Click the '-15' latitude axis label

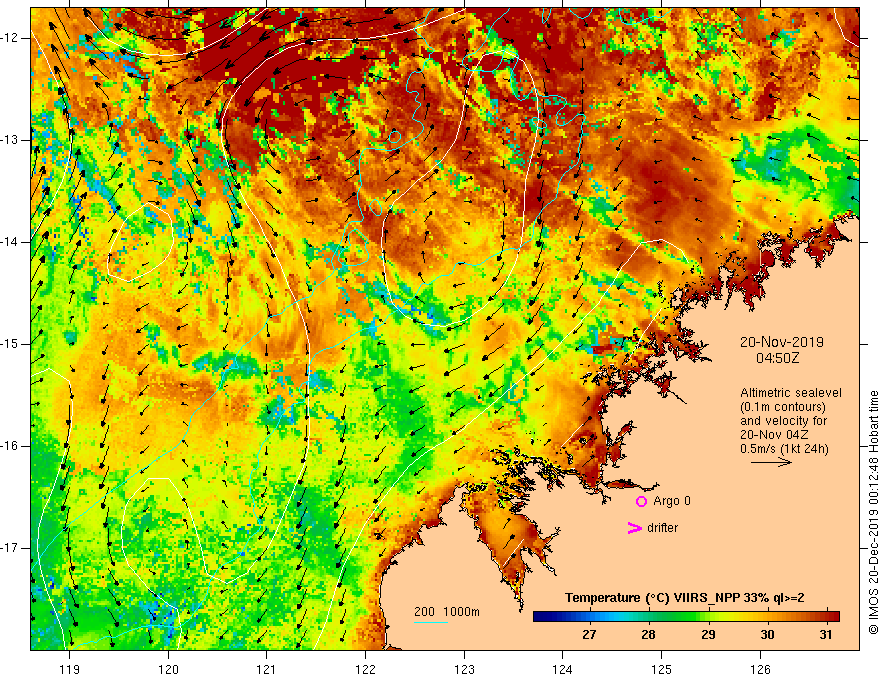[x=10, y=344]
